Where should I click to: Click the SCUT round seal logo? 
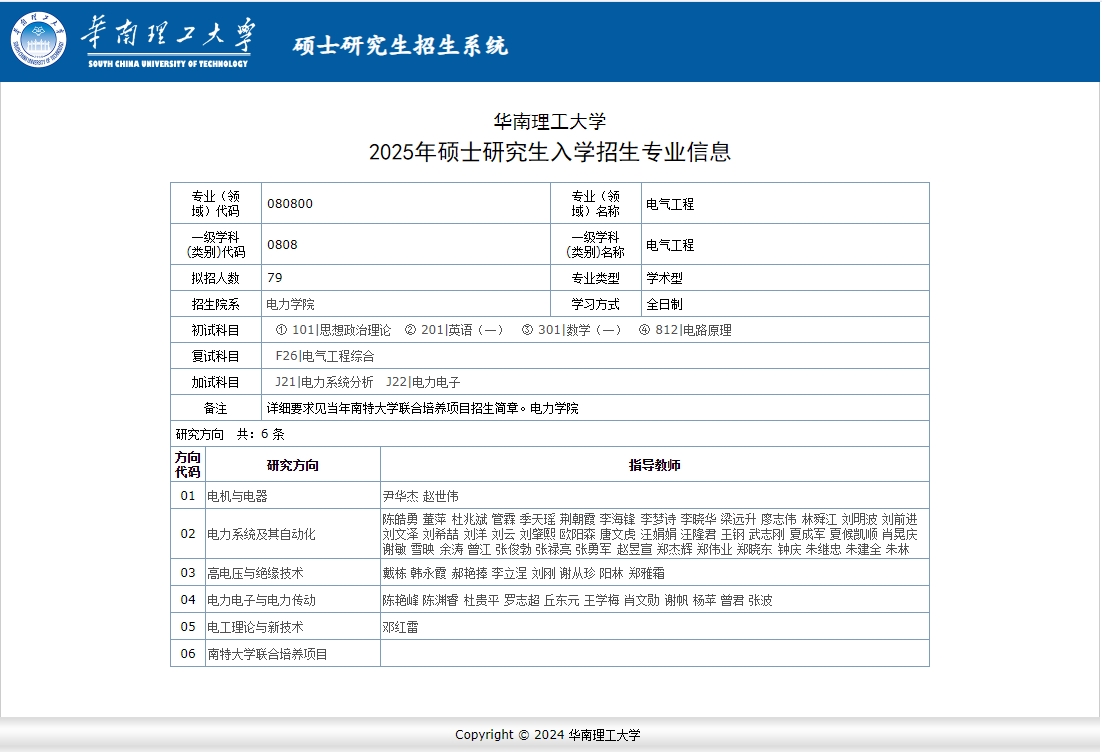point(39,40)
